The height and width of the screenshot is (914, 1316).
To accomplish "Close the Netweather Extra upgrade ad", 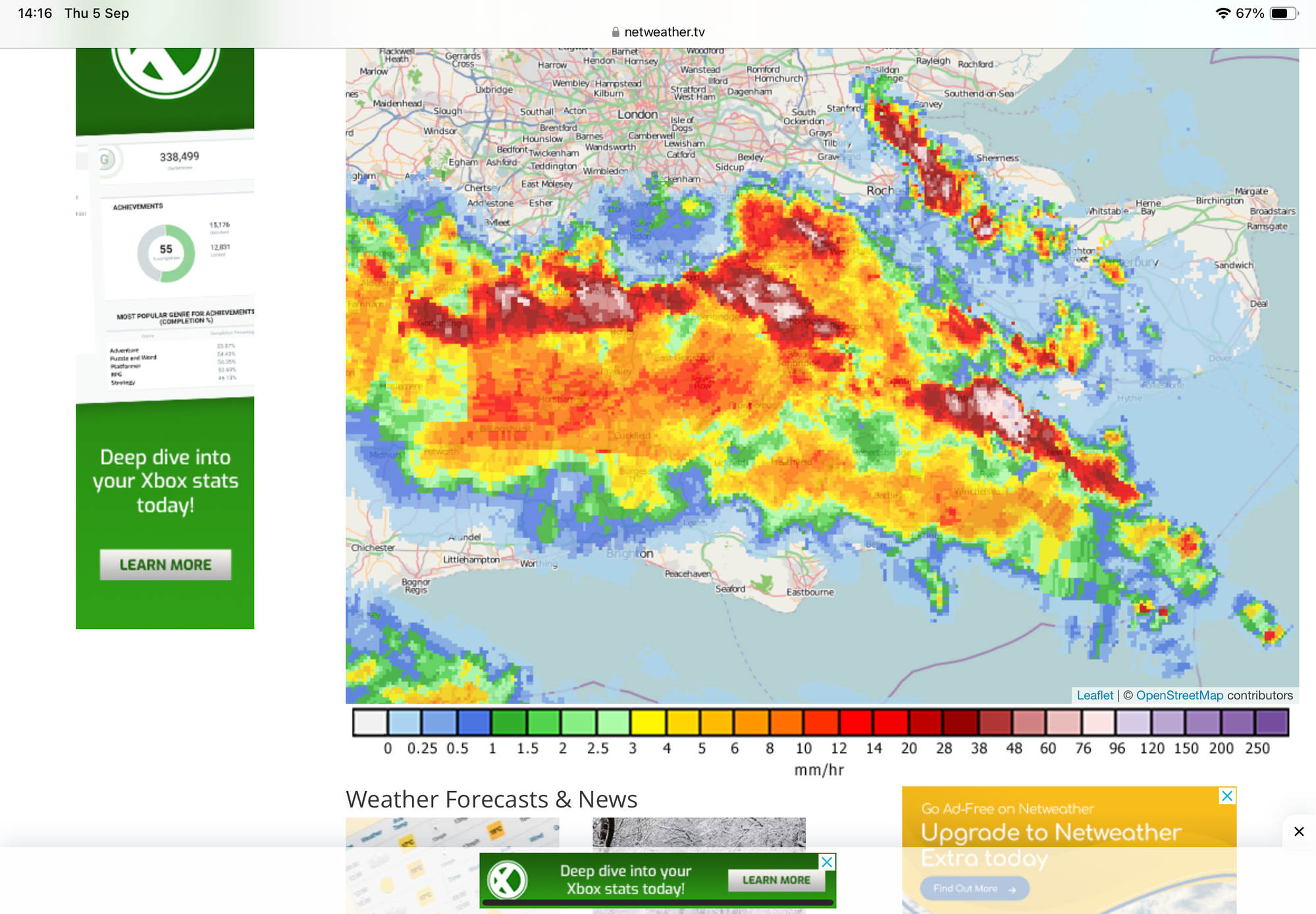I will [x=1227, y=796].
